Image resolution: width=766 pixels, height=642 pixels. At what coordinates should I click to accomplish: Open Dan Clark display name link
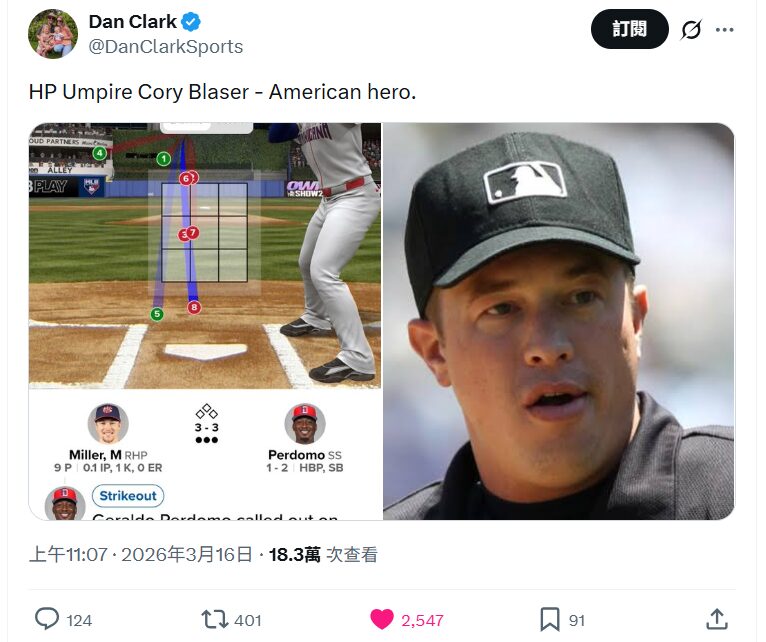tap(132, 22)
